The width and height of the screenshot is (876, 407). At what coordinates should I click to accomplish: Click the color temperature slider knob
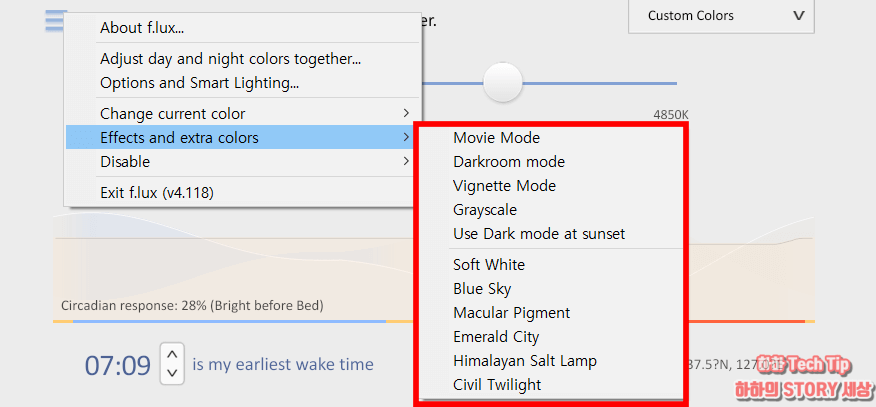(x=502, y=83)
